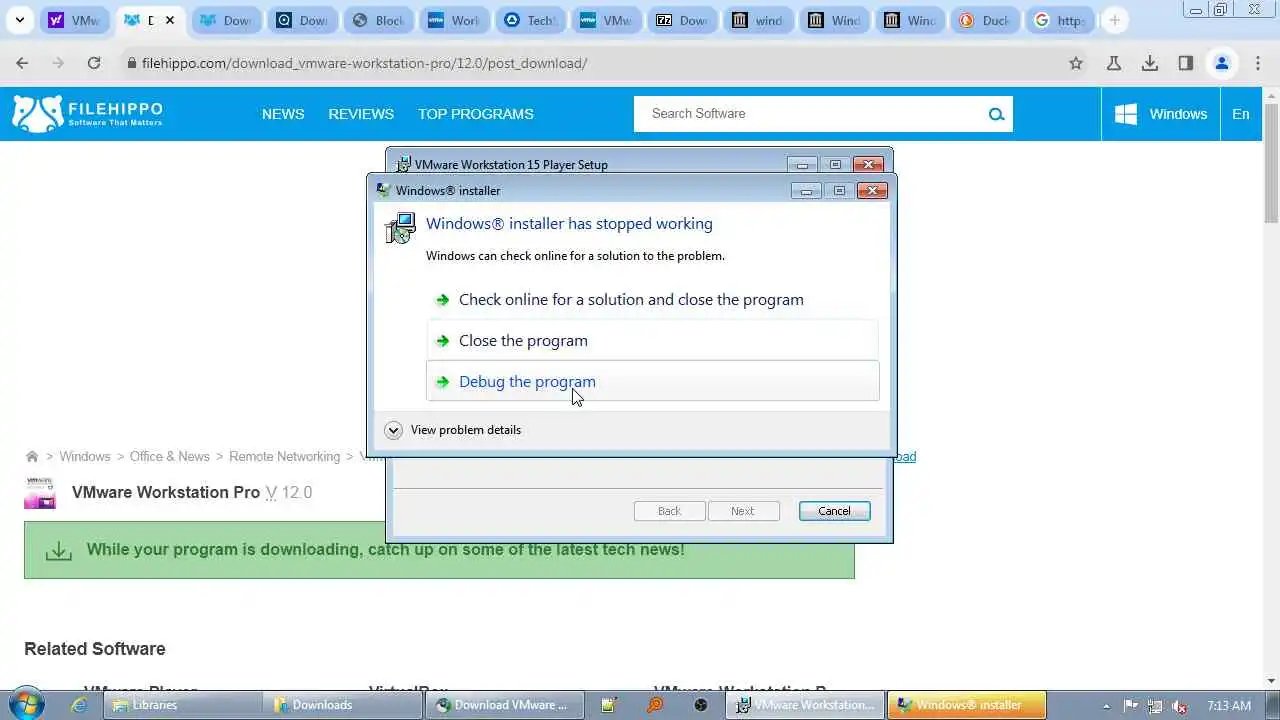Click the VMware Workstation Pro product icon

pos(40,492)
